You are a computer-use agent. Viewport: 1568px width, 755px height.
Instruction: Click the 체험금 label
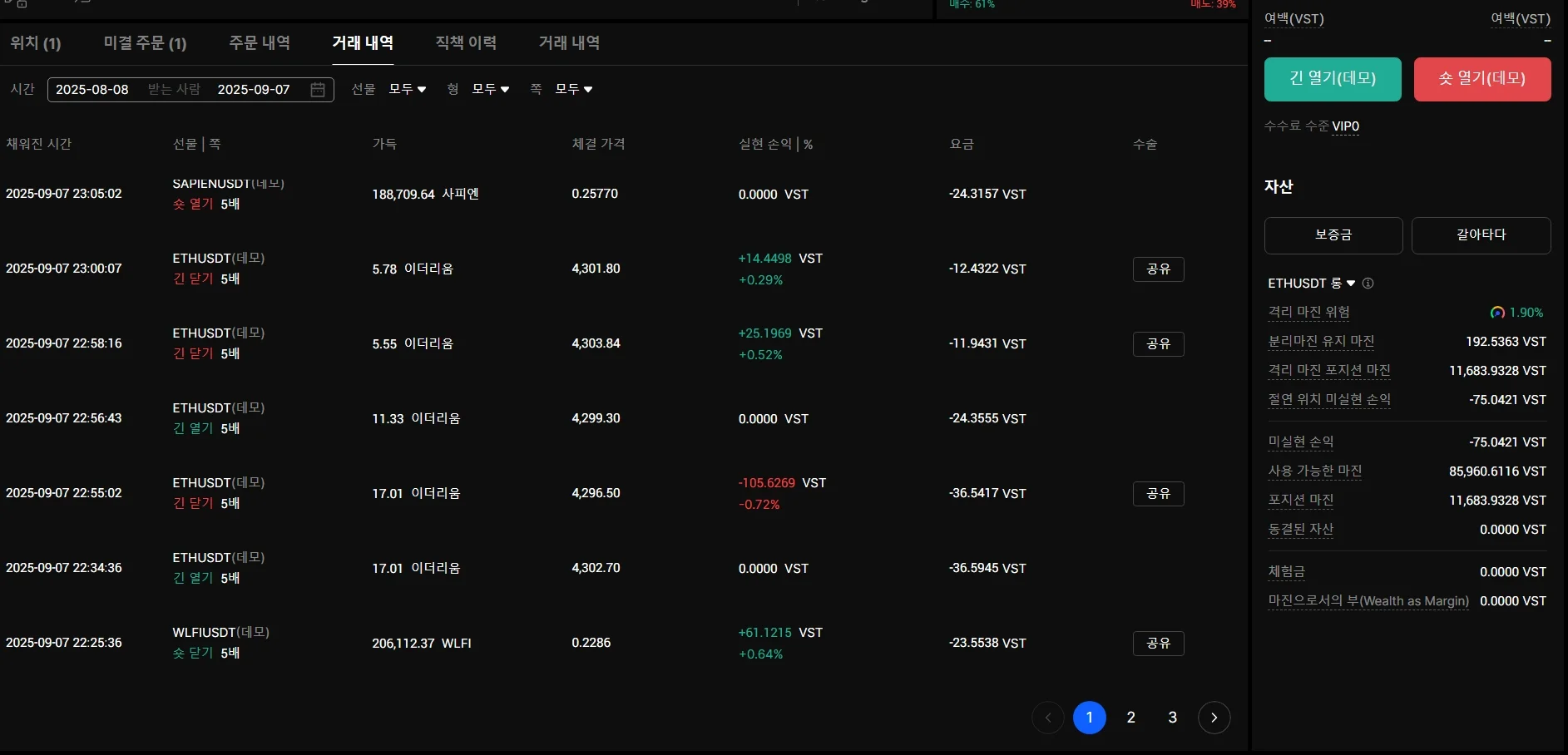click(1287, 572)
